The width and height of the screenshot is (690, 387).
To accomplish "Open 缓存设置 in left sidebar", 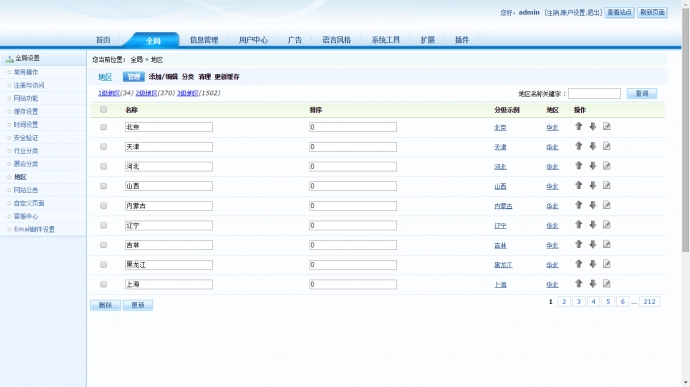I will coord(26,111).
